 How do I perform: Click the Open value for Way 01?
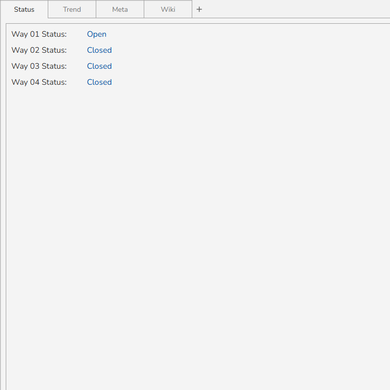point(97,34)
